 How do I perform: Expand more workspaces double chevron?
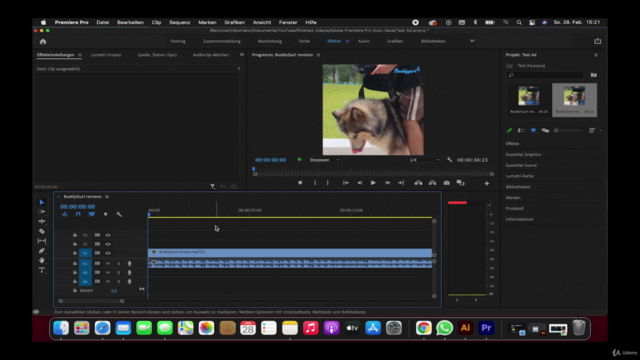pyautogui.click(x=472, y=41)
